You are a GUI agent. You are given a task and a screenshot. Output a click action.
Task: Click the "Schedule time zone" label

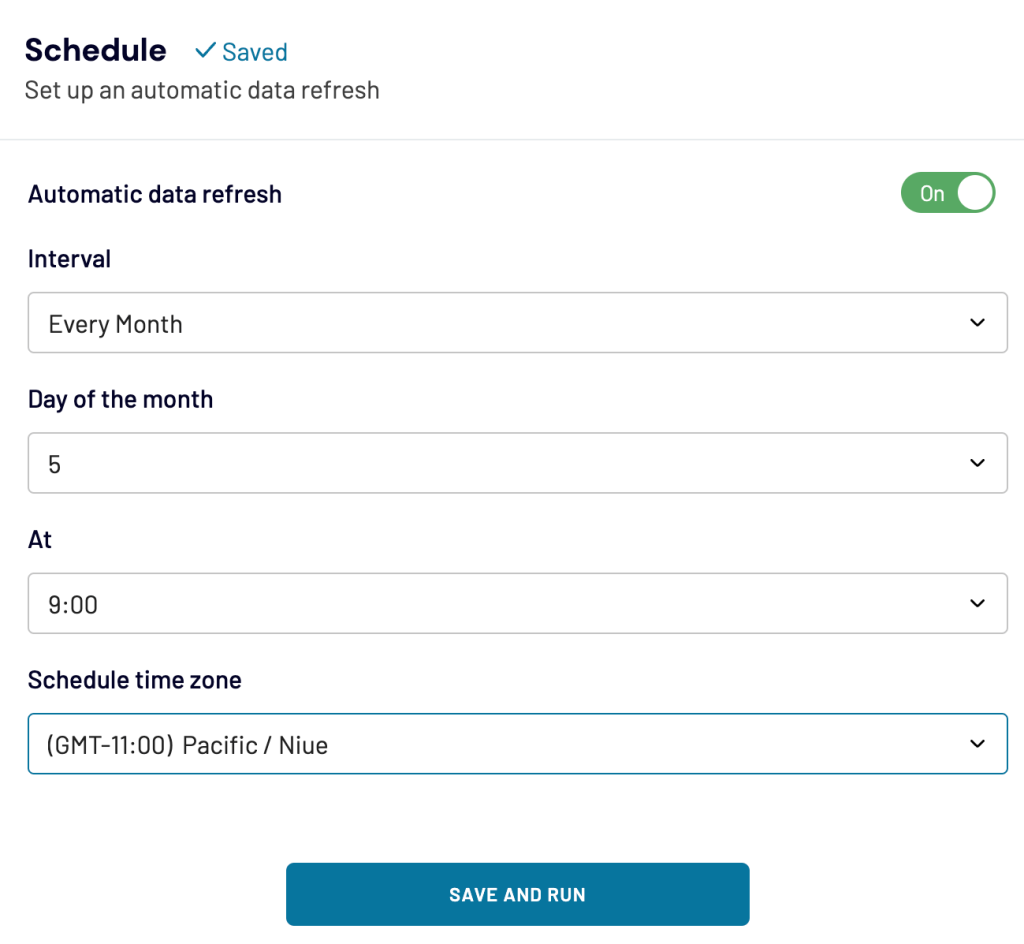click(x=135, y=680)
